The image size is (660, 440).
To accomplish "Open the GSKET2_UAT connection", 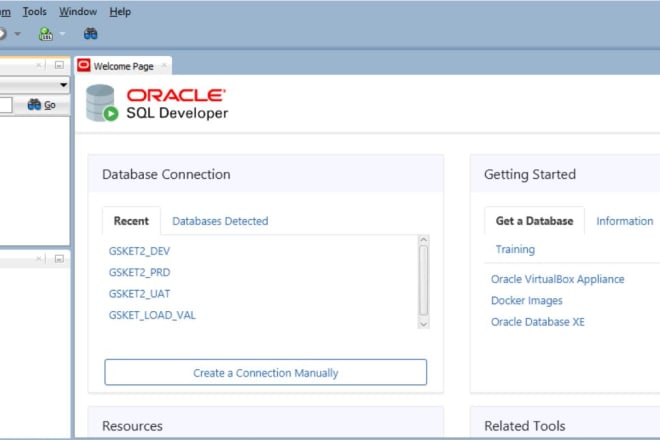I will click(139, 294).
